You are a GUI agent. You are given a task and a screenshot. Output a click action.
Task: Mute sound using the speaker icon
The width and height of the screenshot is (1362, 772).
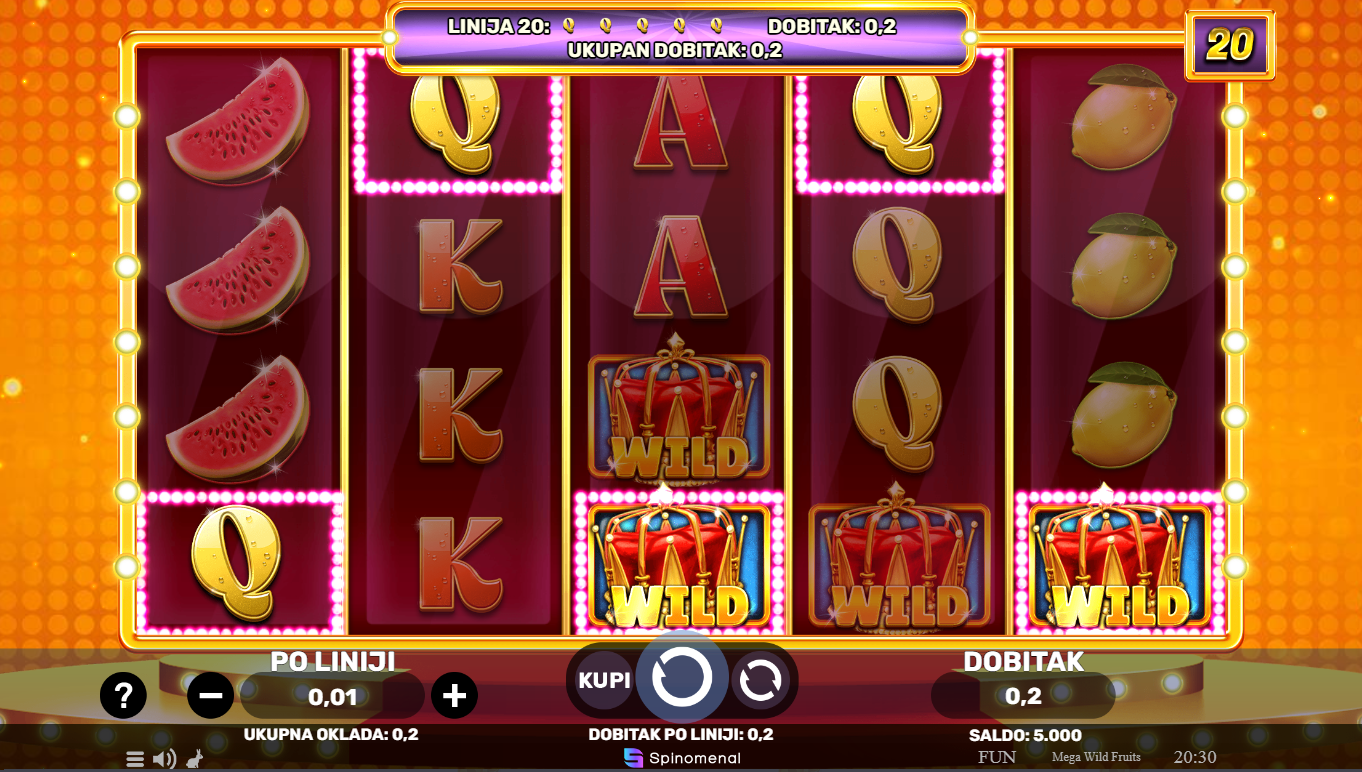click(165, 759)
